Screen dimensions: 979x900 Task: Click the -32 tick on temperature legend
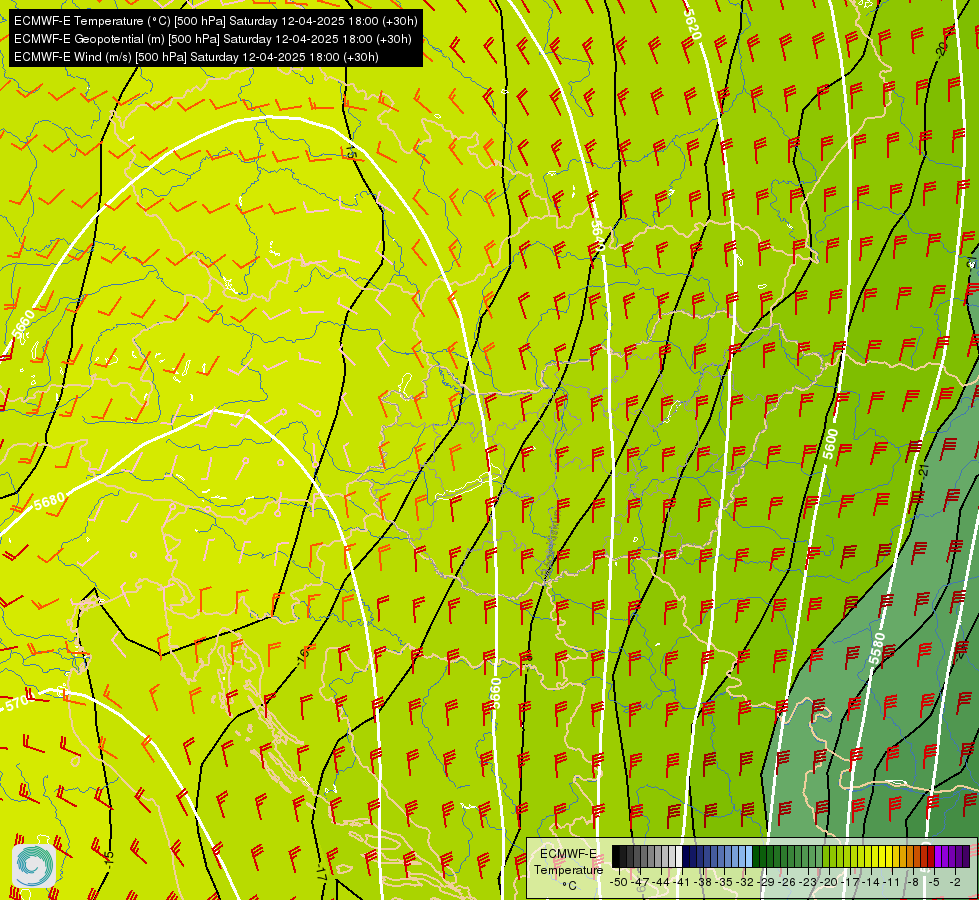(745, 882)
